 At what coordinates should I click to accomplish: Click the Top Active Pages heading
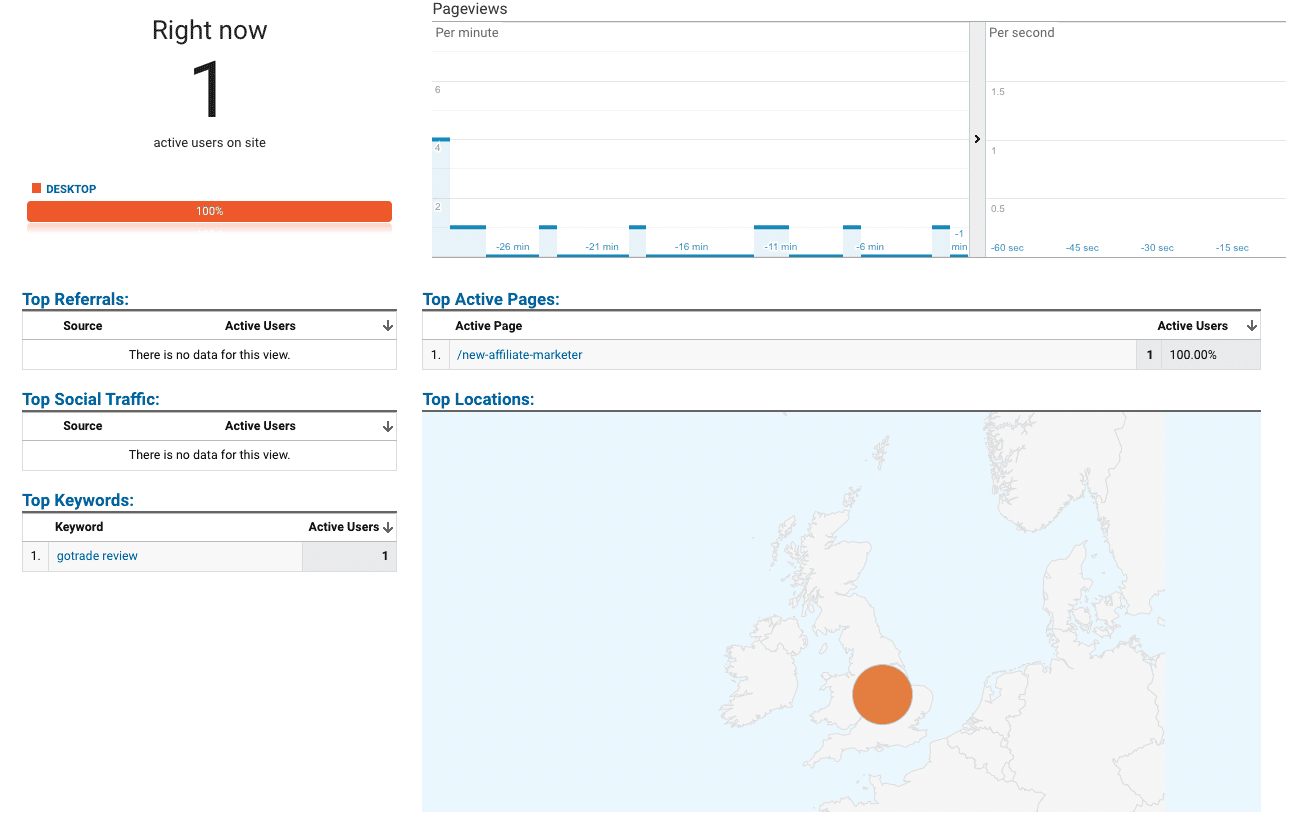tap(491, 299)
